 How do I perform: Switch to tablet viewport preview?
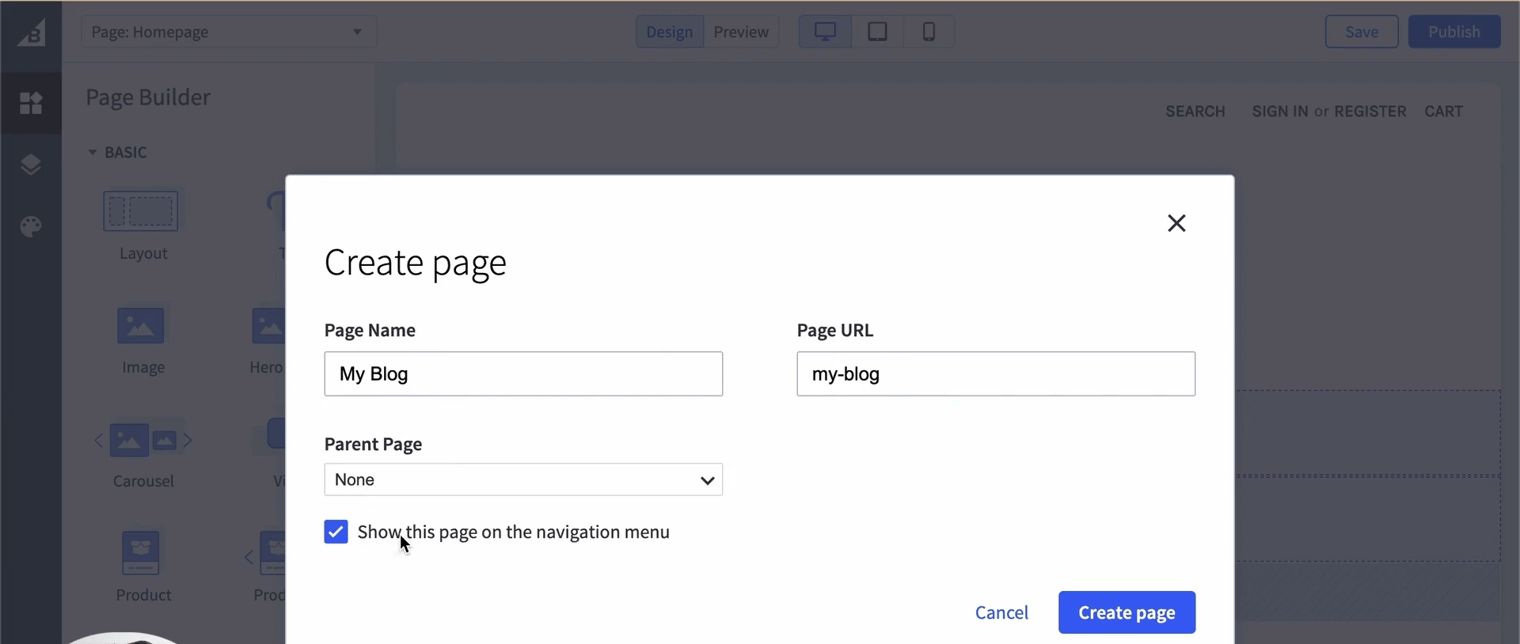coord(877,31)
